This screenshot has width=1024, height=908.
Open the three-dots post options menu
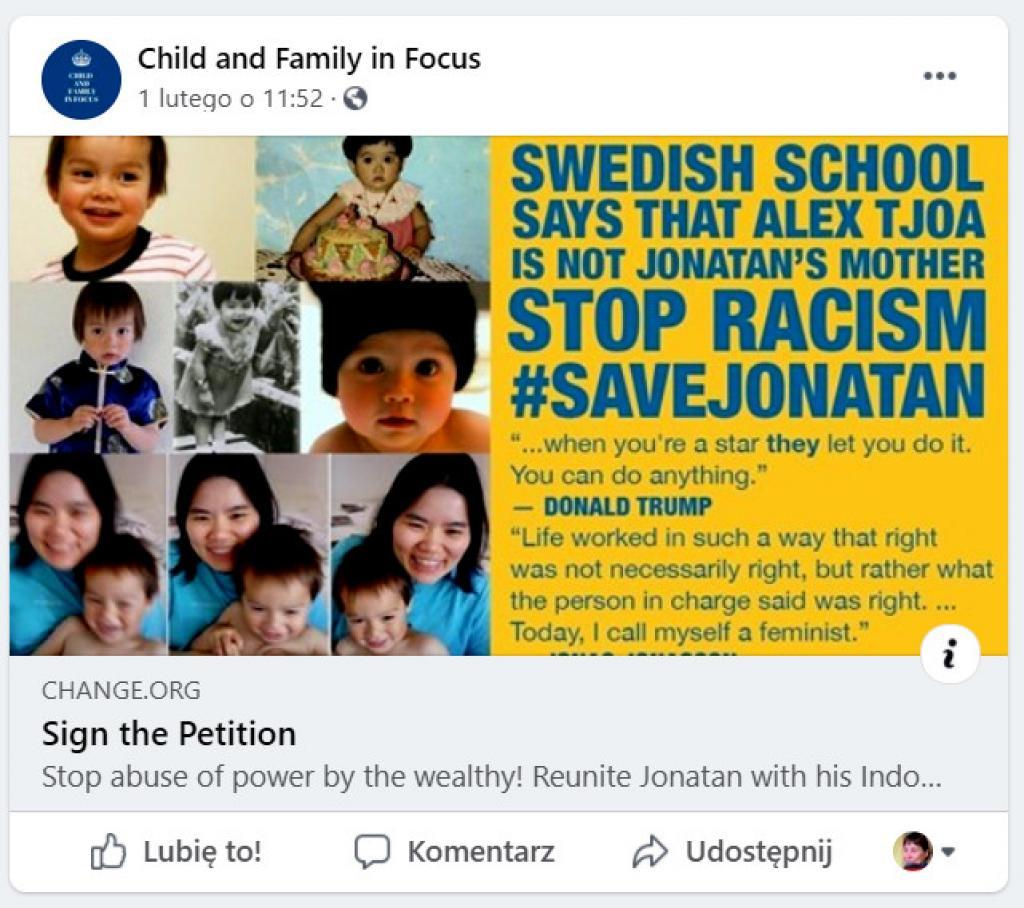tap(939, 77)
